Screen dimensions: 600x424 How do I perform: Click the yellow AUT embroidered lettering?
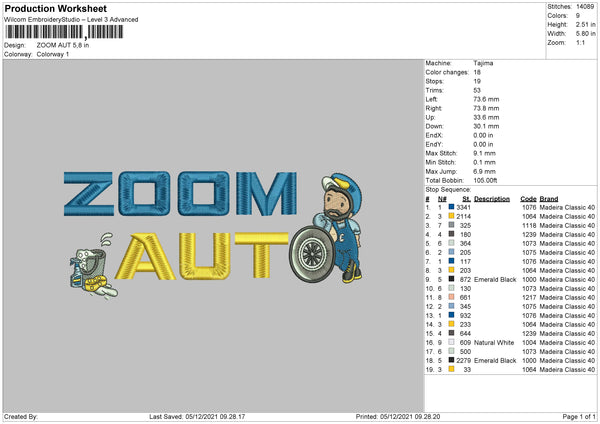click(201, 256)
